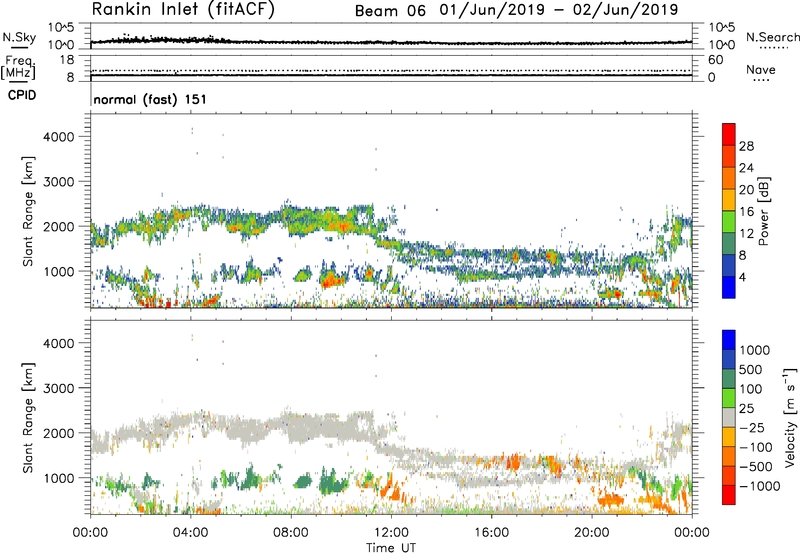Click the 'N.Search' legend label
800x554 pixels.
[x=773, y=37]
